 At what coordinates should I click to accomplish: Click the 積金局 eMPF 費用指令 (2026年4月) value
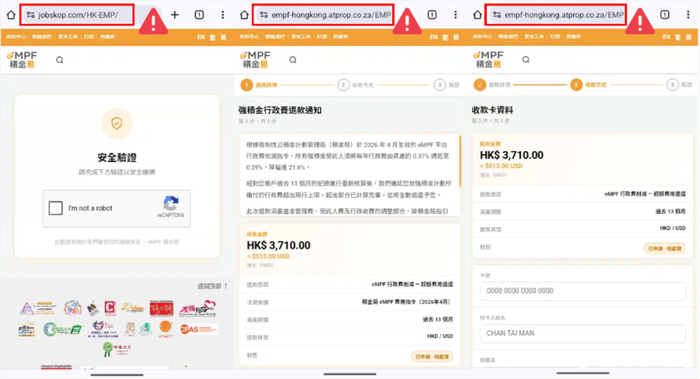[407, 302]
